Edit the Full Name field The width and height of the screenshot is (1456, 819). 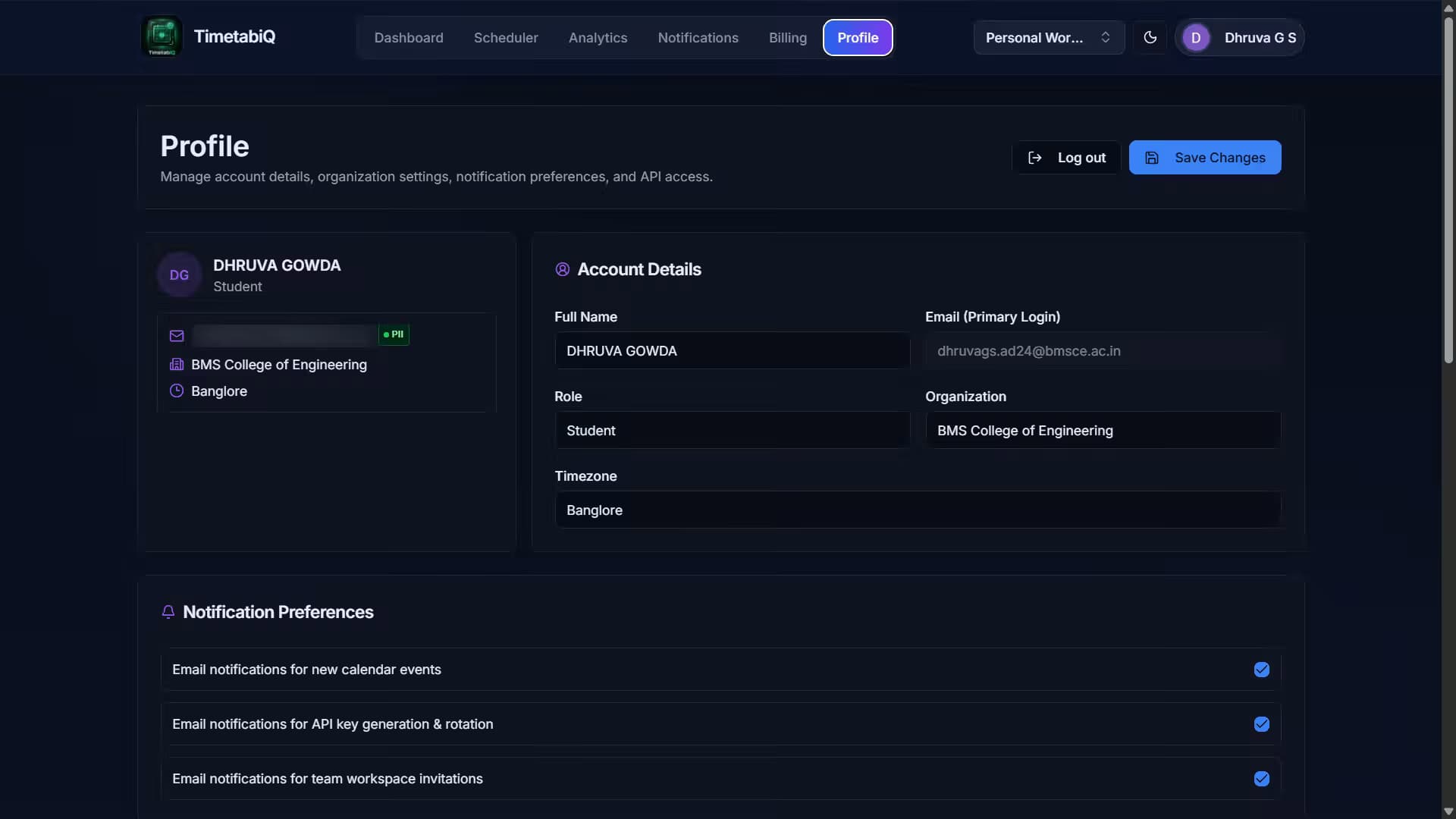click(x=733, y=350)
